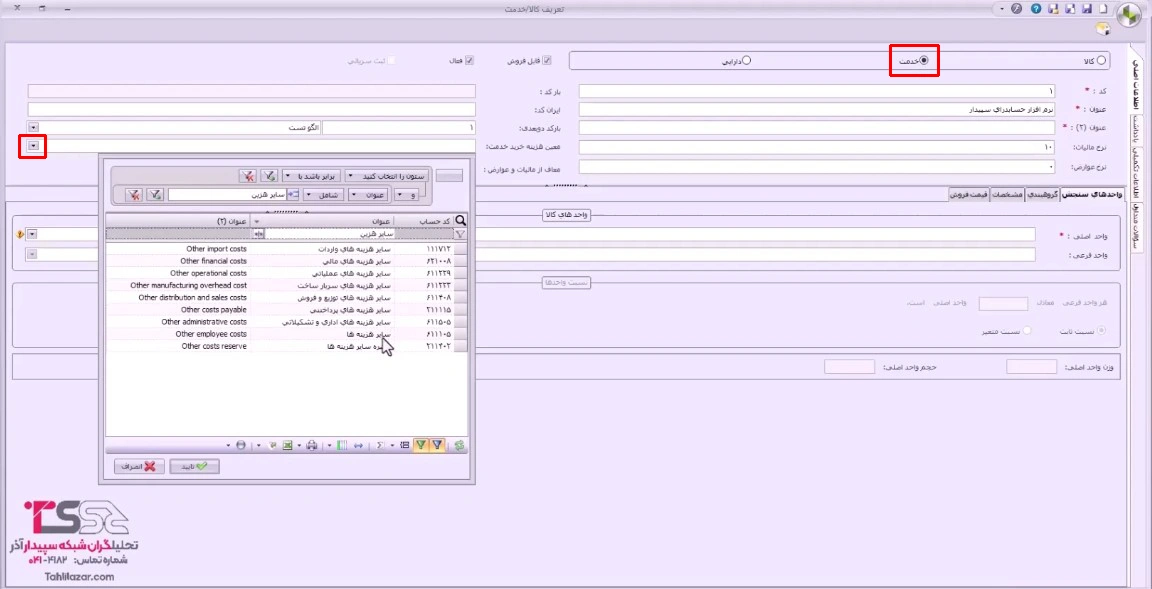Open the معین هزینه خرید خدمت dropdown arrow
The height and width of the screenshot is (589, 1152).
click(x=34, y=146)
